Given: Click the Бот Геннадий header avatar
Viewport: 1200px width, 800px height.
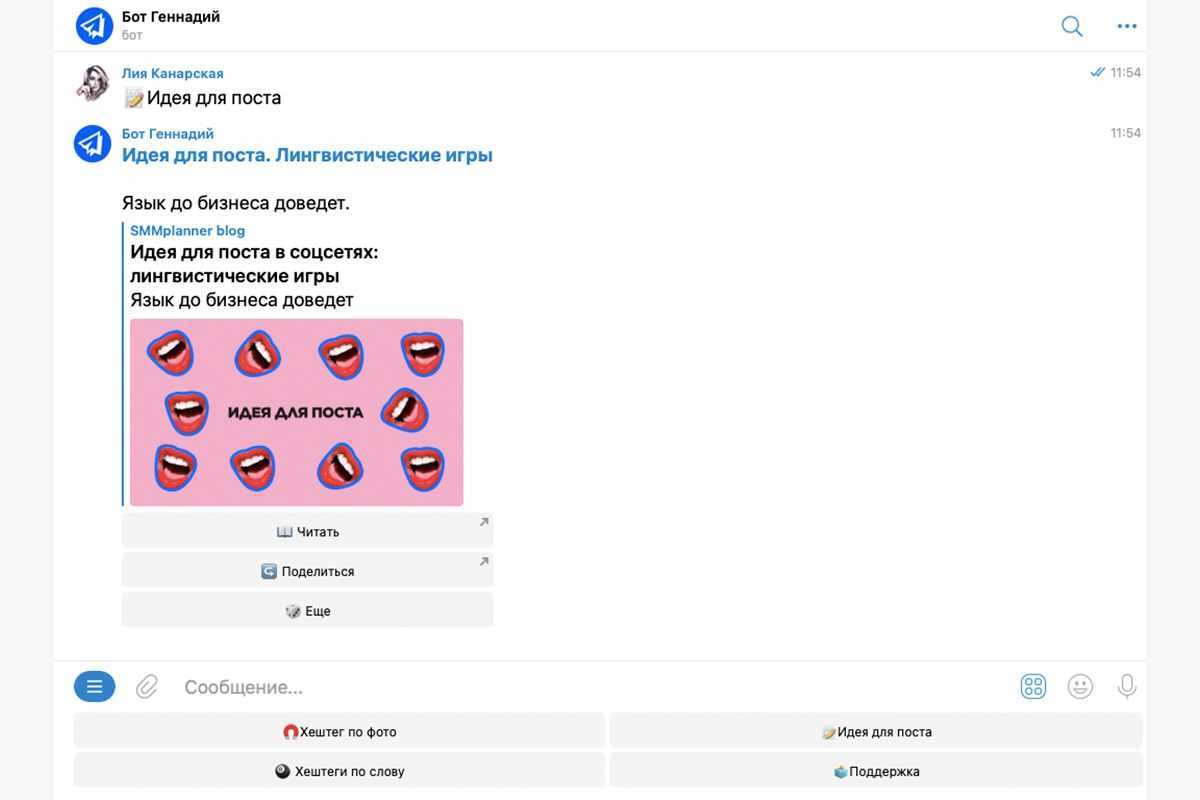Looking at the screenshot, I should 94,26.
